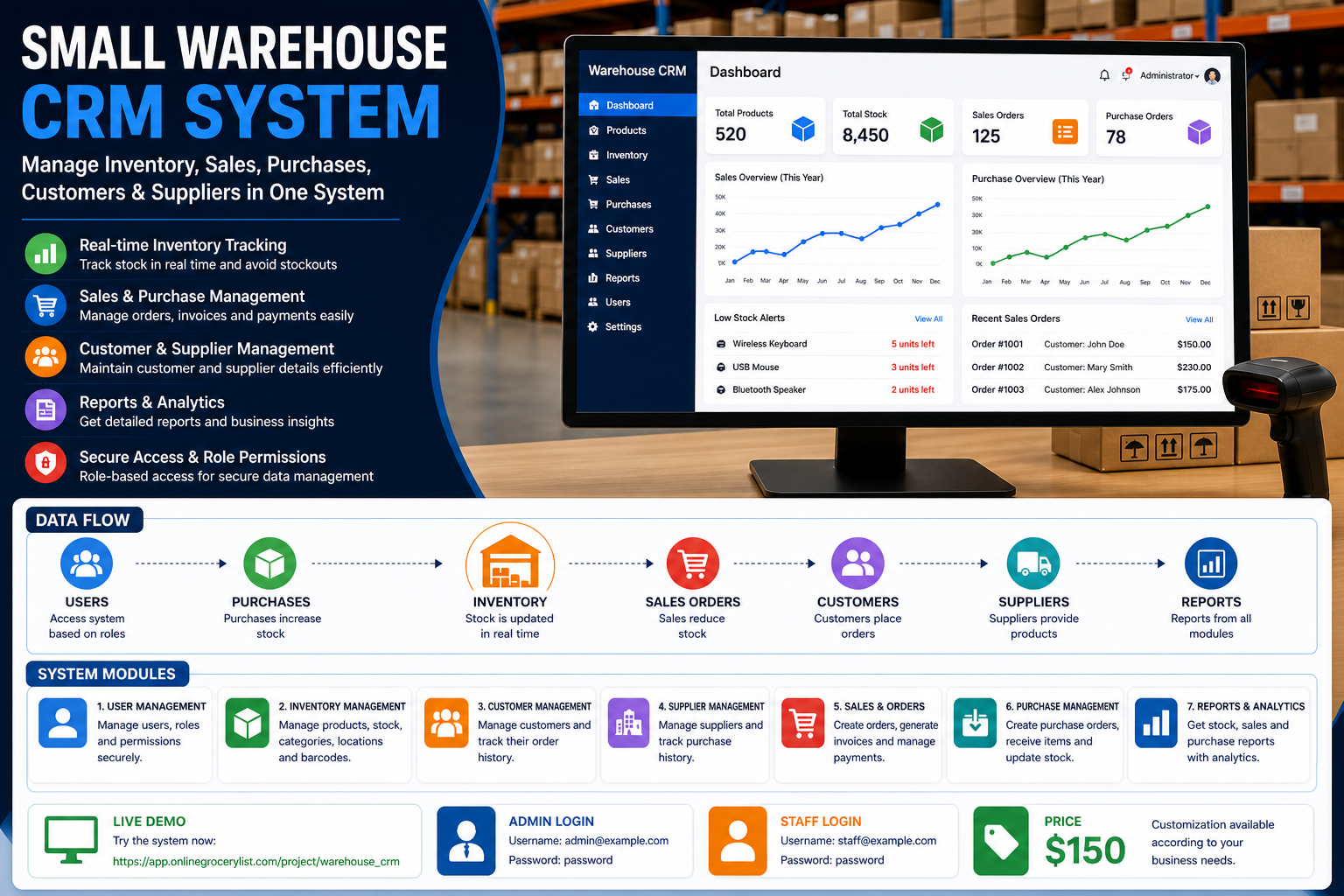Select the Bluetooth Speaker alert row
The image size is (1344, 896).
826,389
